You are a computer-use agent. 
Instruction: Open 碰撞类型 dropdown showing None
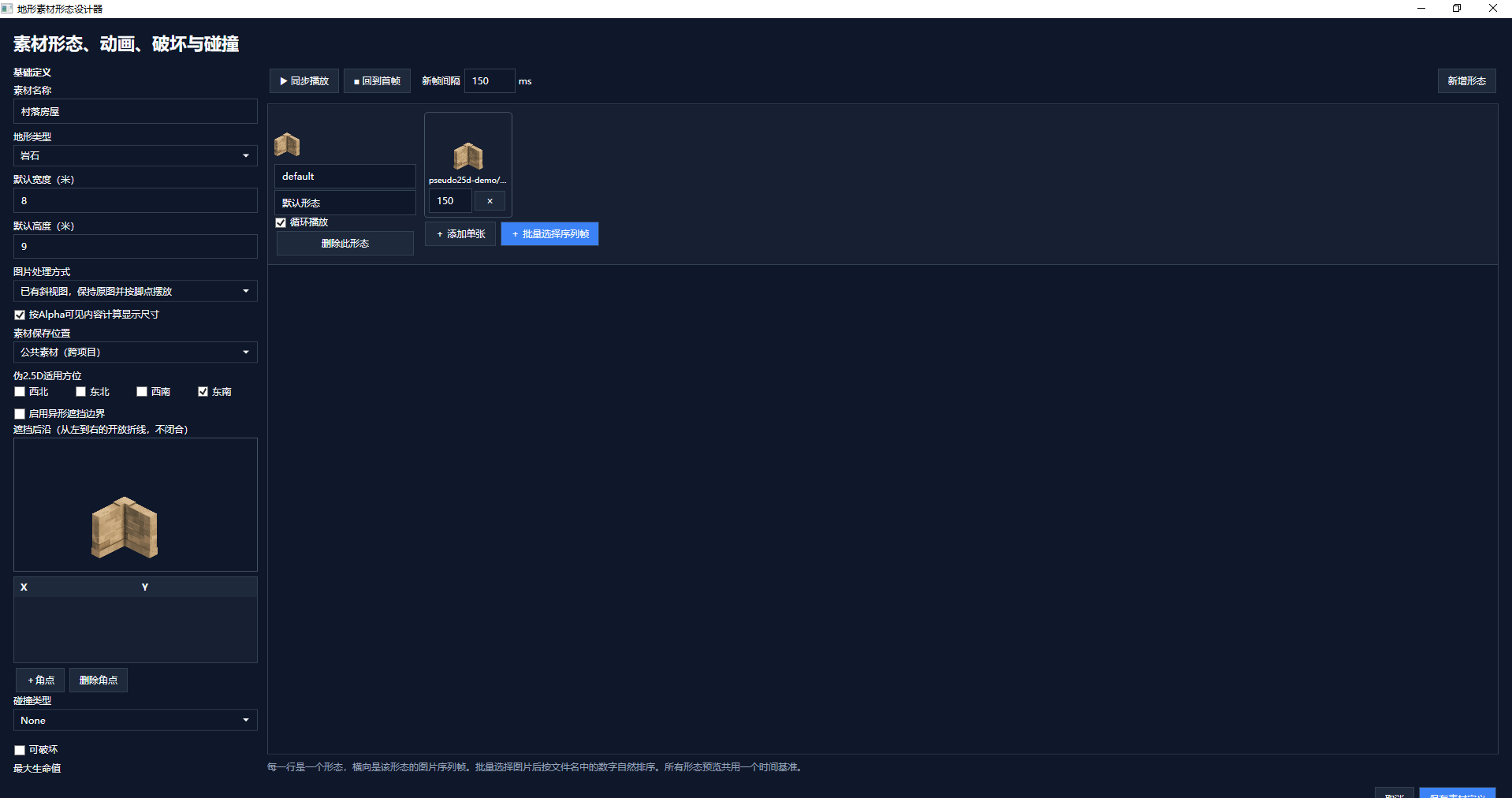coord(136,721)
